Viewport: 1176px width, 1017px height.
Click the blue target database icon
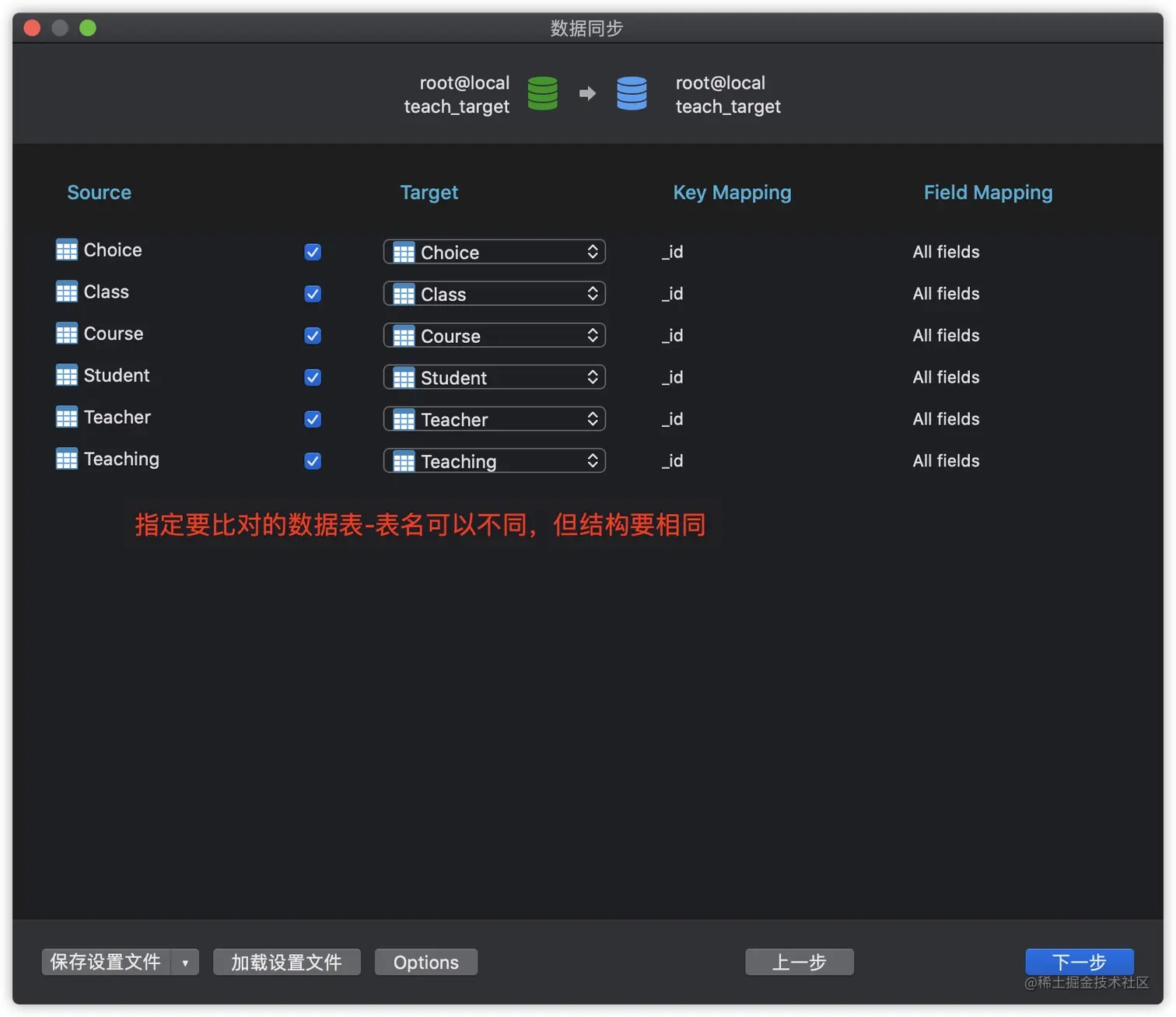click(x=632, y=93)
